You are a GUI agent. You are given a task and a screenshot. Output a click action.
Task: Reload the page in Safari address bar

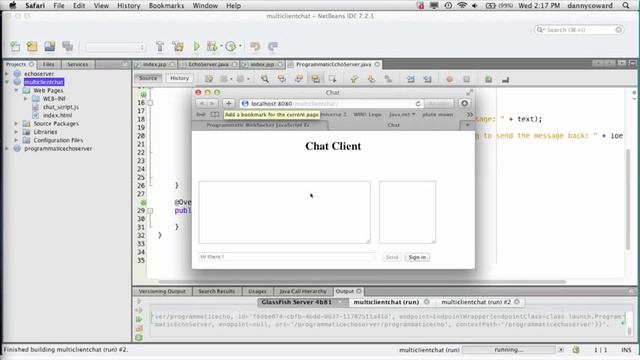tap(418, 104)
